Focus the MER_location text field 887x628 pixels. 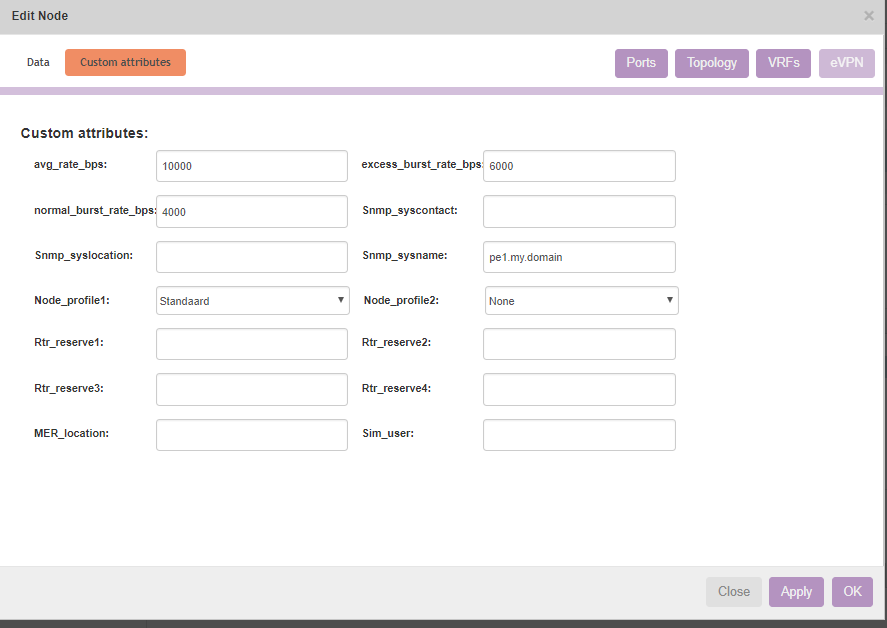click(252, 434)
